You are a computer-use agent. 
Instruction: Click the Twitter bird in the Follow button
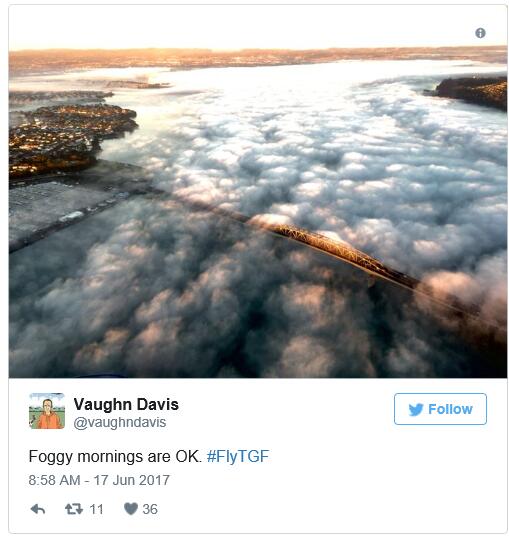(416, 409)
